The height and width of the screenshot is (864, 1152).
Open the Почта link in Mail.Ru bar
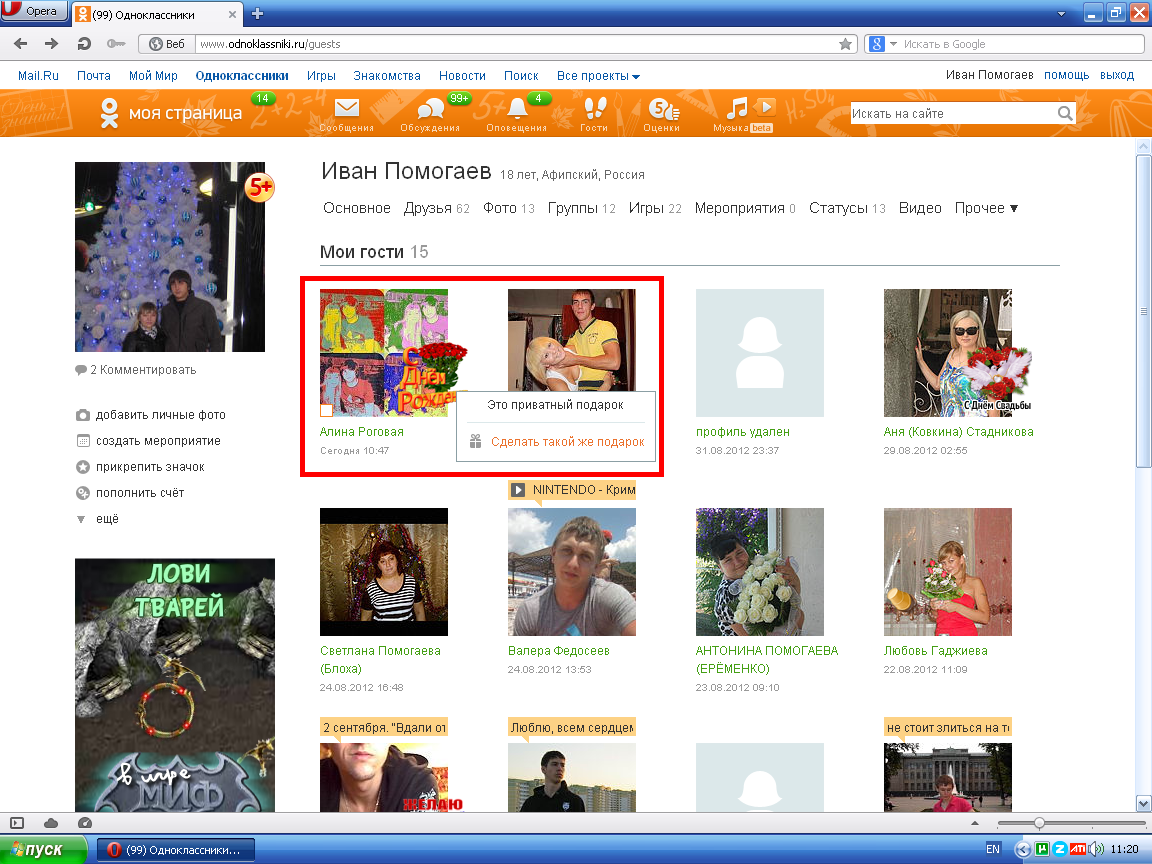click(x=94, y=76)
